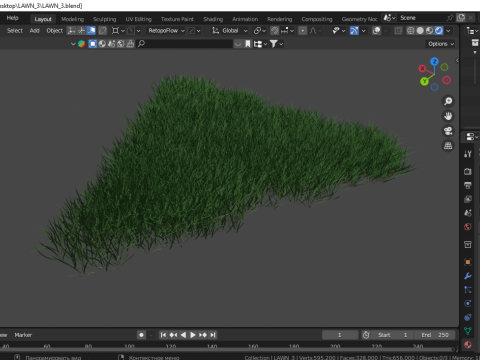Toggle proportional editing
Screen dimensions: 480x360
click(303, 31)
